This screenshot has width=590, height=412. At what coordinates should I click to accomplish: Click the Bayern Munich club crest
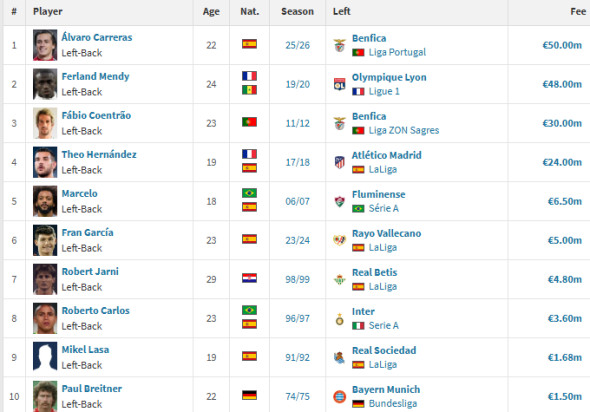coord(339,397)
